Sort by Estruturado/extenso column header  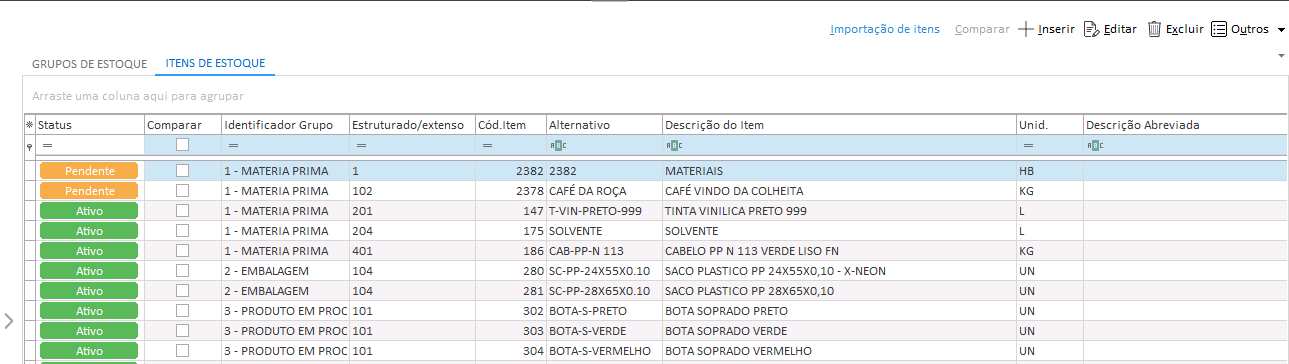click(x=412, y=125)
